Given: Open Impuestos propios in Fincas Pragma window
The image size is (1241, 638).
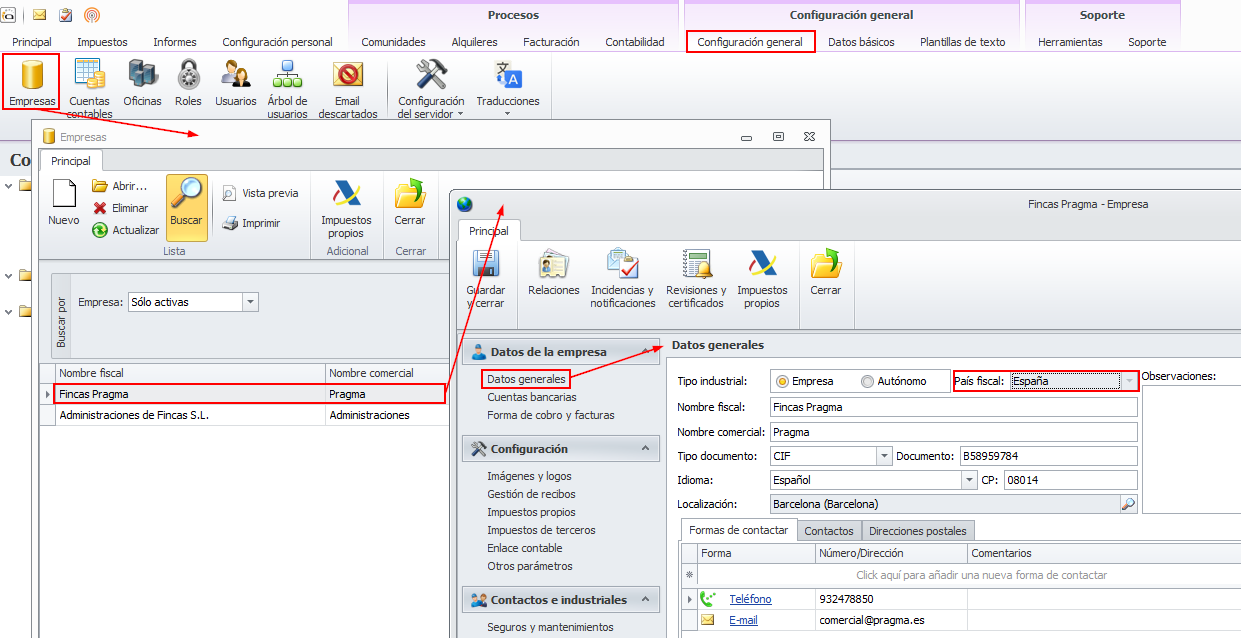Looking at the screenshot, I should [762, 278].
